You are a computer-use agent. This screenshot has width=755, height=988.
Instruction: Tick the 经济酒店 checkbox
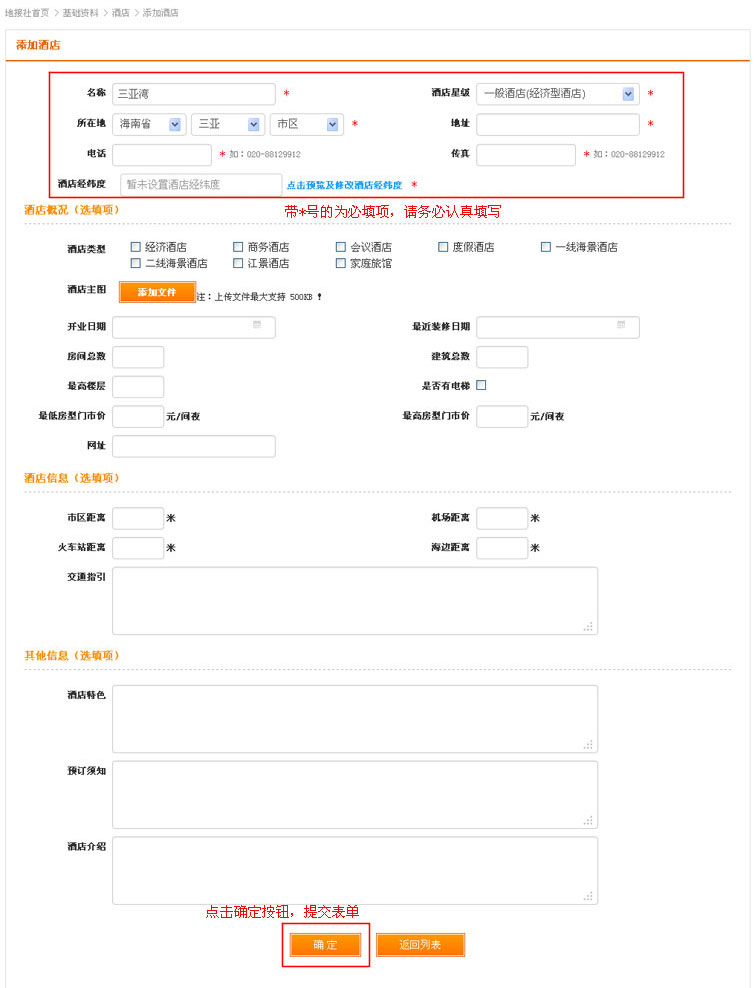pyautogui.click(x=135, y=247)
